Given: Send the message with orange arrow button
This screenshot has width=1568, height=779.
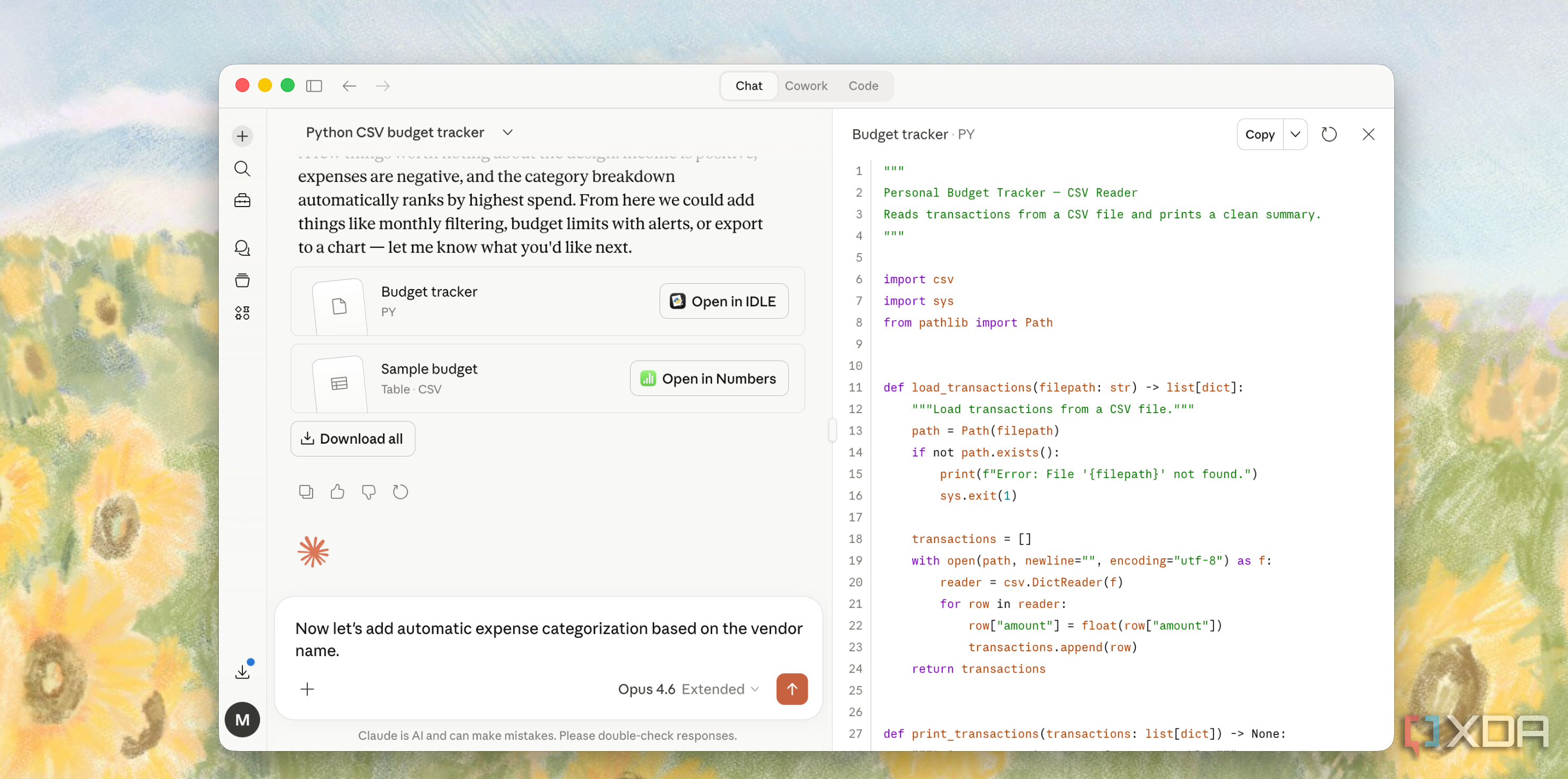Looking at the screenshot, I should pos(792,689).
